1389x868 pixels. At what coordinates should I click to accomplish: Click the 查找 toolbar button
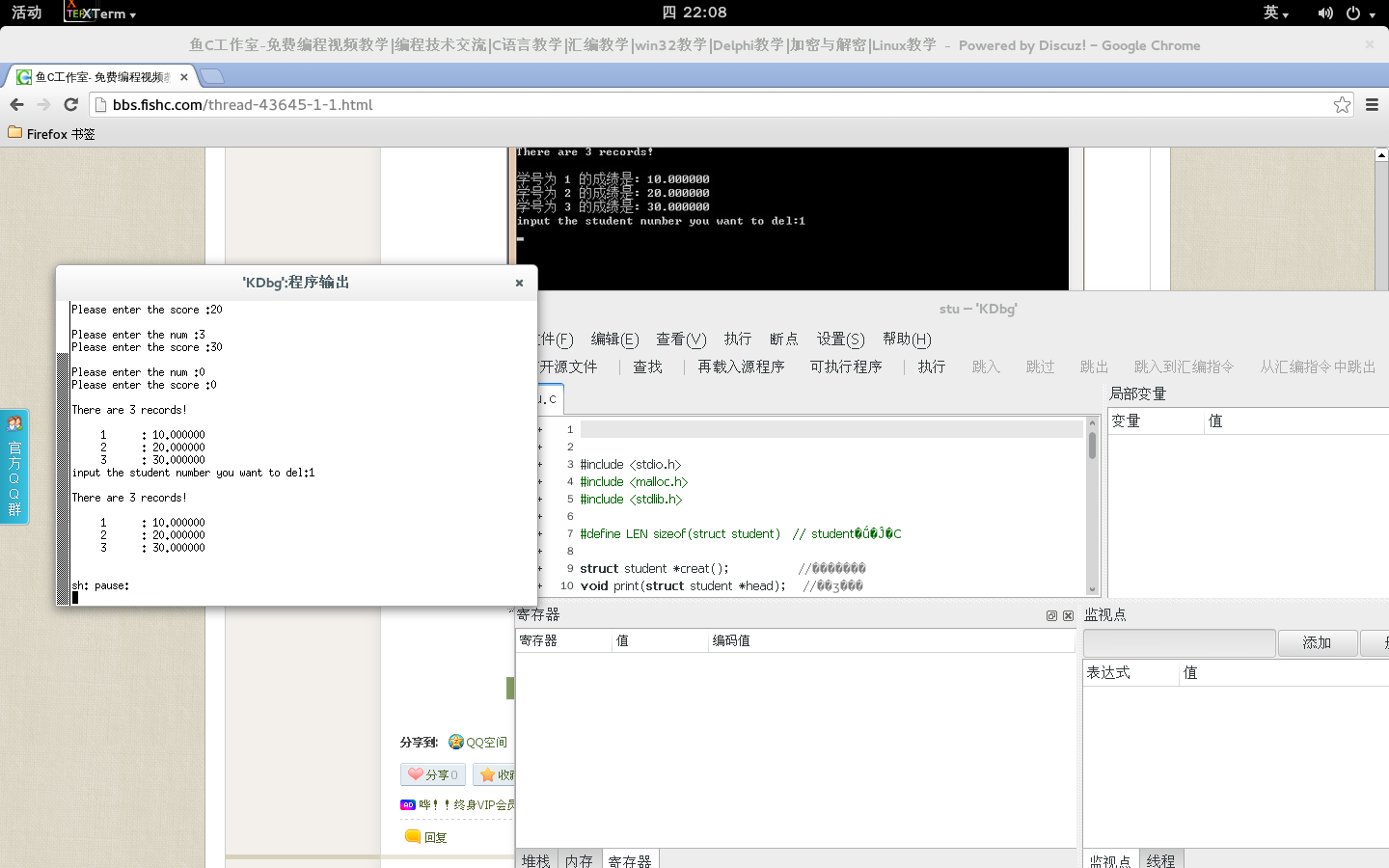(x=647, y=366)
